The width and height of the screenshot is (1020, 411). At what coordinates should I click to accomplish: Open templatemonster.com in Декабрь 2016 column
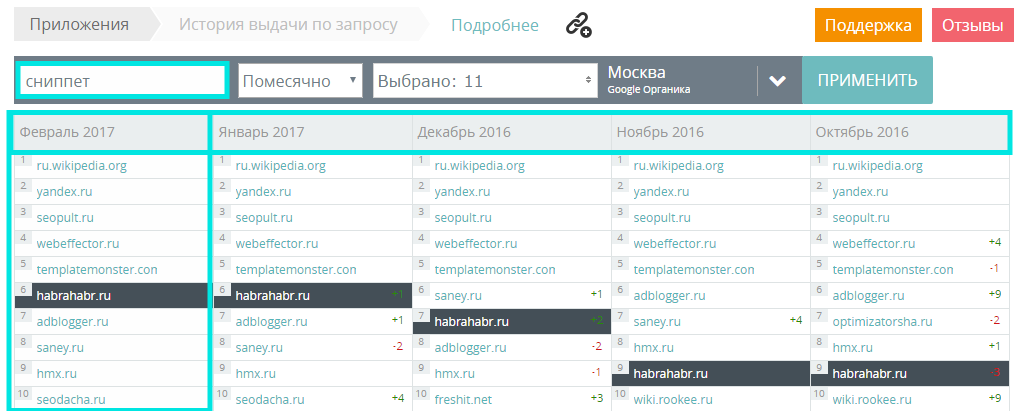(x=495, y=270)
